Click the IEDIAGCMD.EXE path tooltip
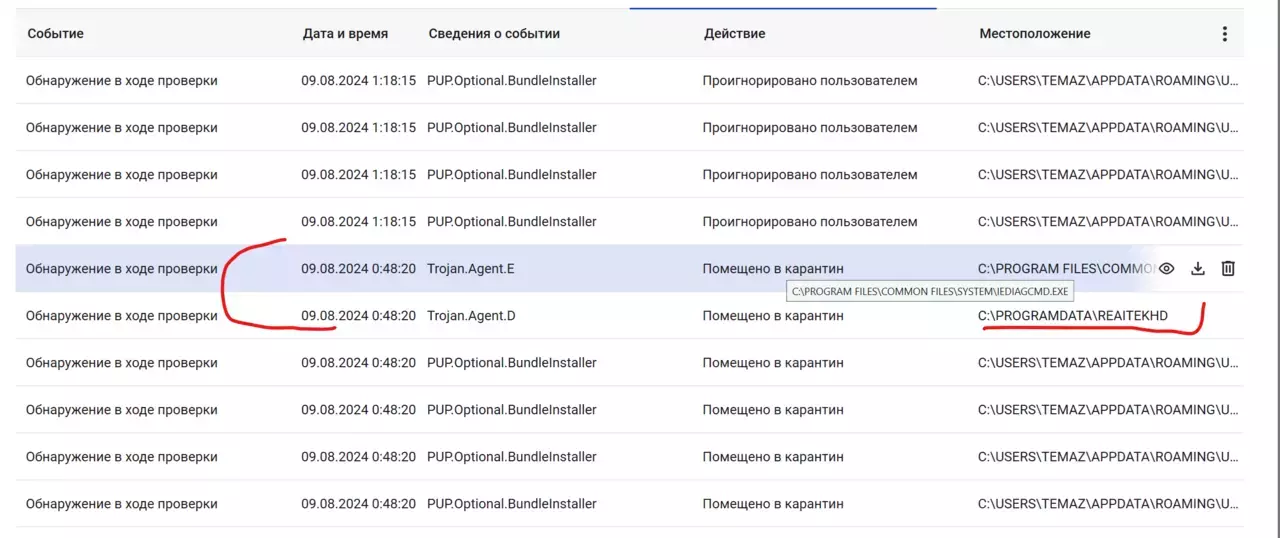The height and width of the screenshot is (538, 1280). click(x=930, y=292)
